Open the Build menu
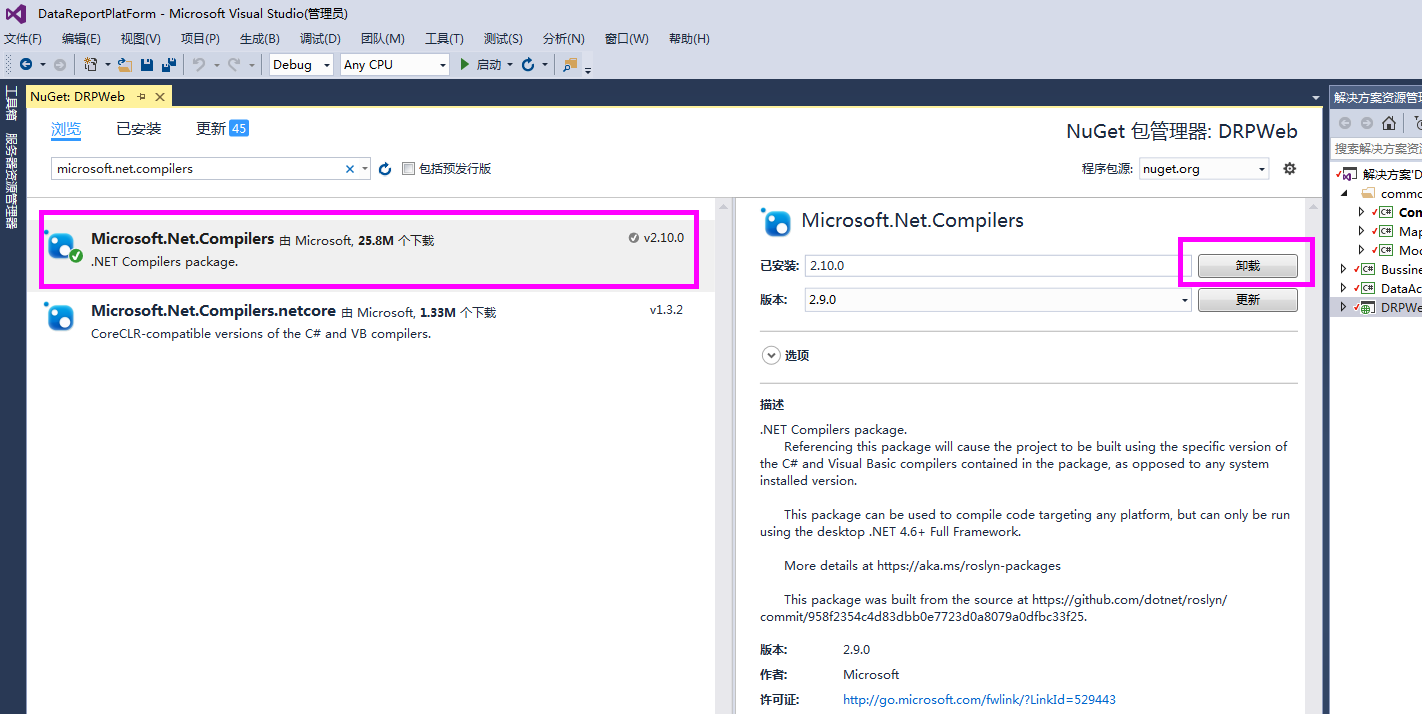 259,38
